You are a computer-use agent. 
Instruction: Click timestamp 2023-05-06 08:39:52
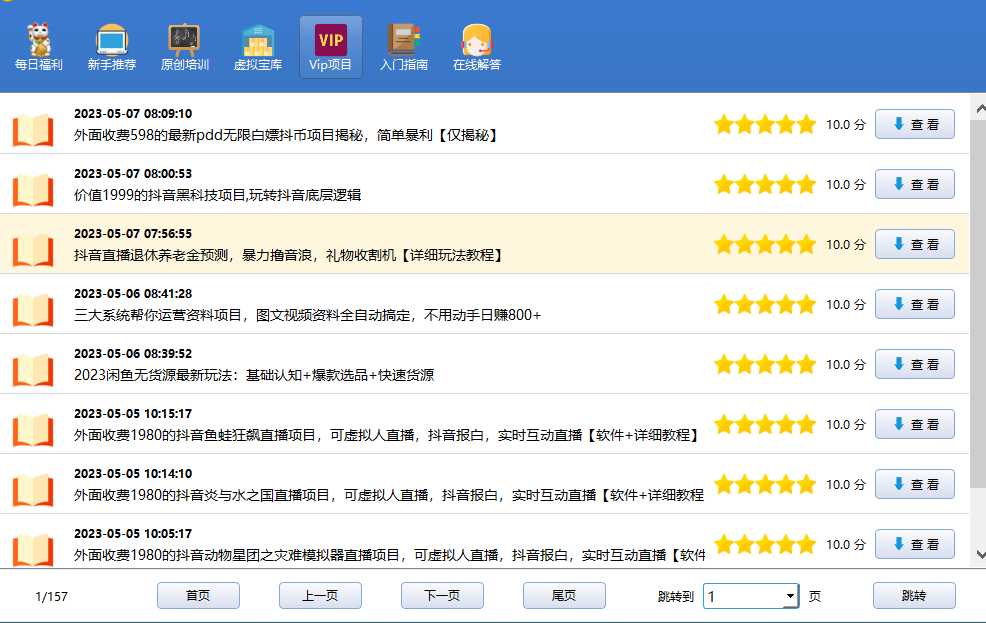133,354
